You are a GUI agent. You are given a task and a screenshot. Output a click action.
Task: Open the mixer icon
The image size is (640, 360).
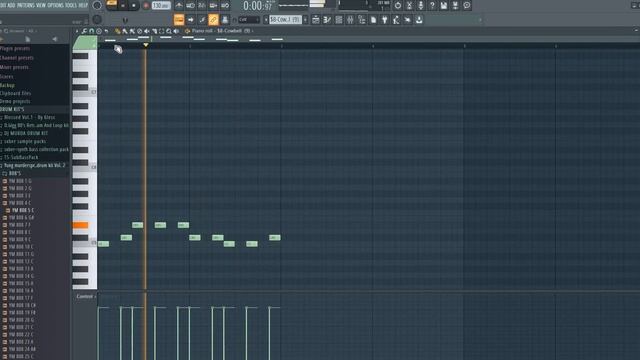coord(350,20)
